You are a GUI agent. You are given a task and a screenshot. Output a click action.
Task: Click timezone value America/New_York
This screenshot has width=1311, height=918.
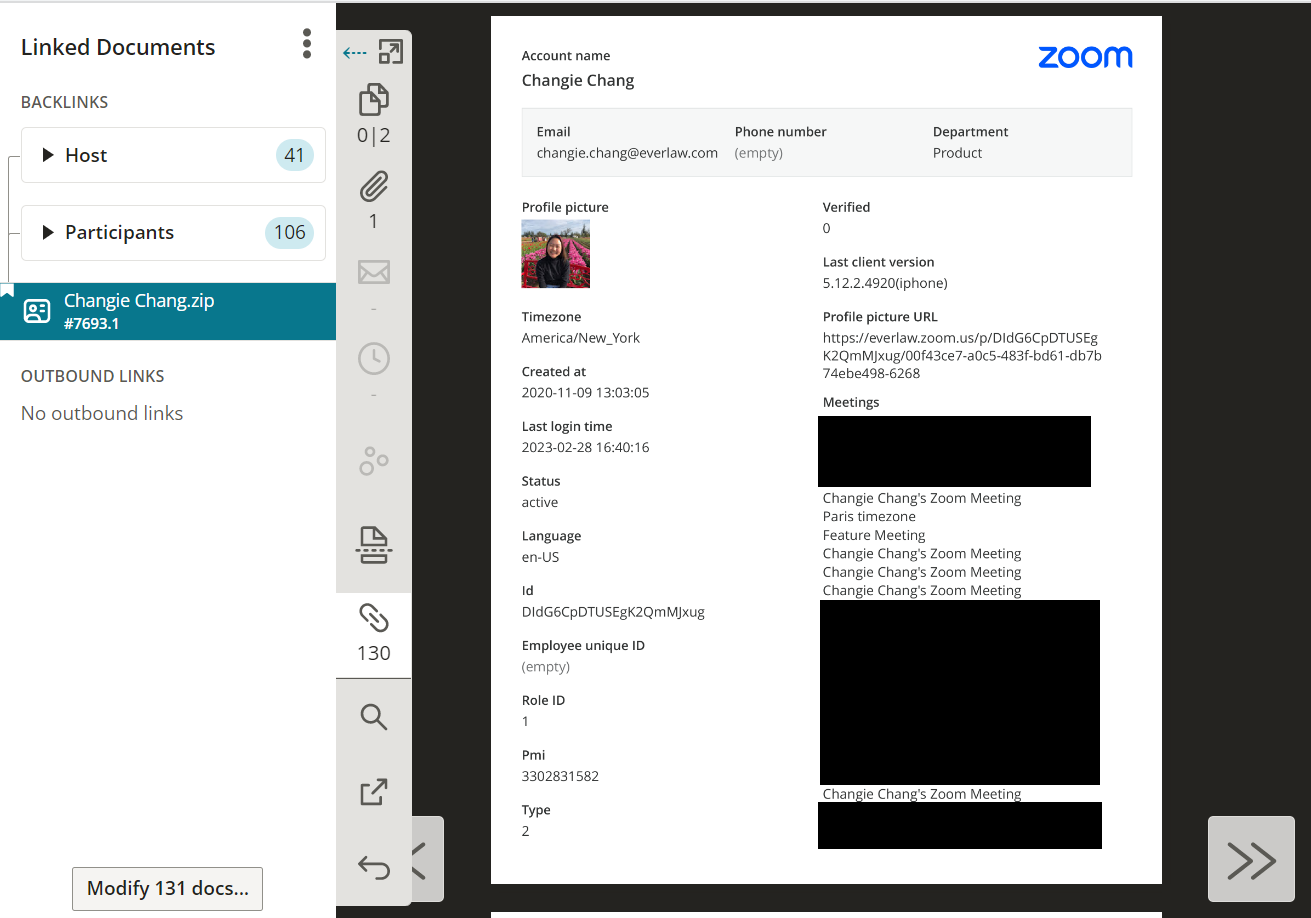[581, 338]
